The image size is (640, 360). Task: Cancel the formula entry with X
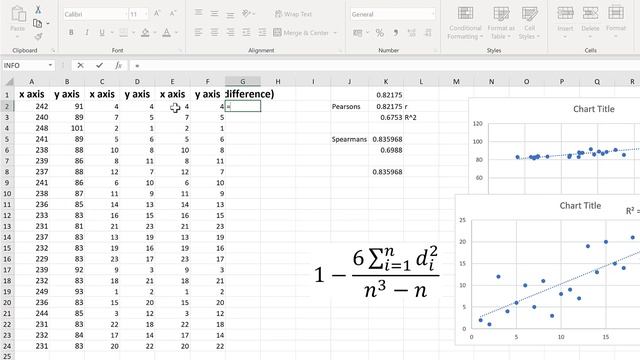point(80,65)
